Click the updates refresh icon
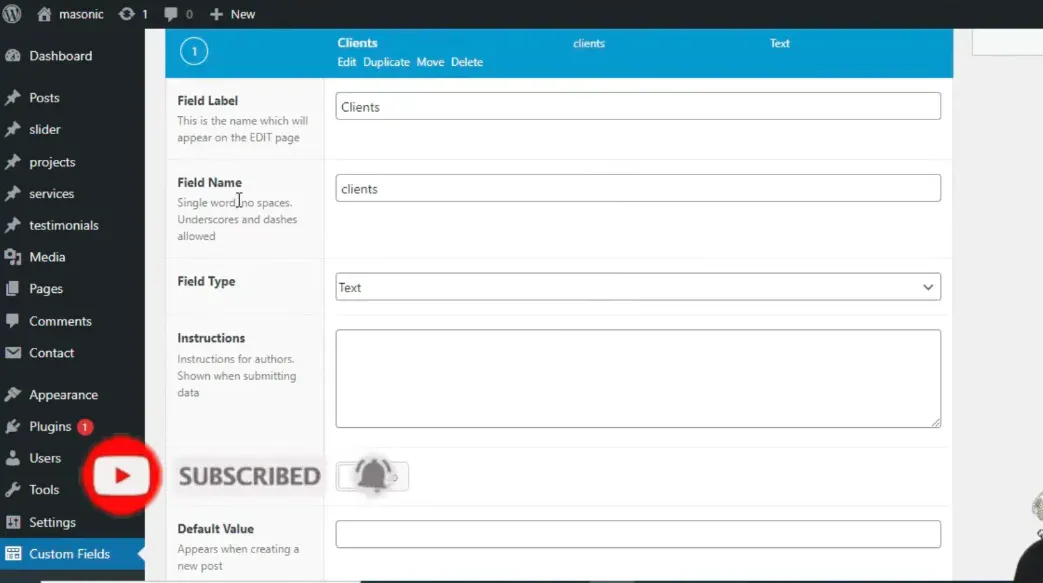Viewport: 1043px width, 583px height. 127,14
